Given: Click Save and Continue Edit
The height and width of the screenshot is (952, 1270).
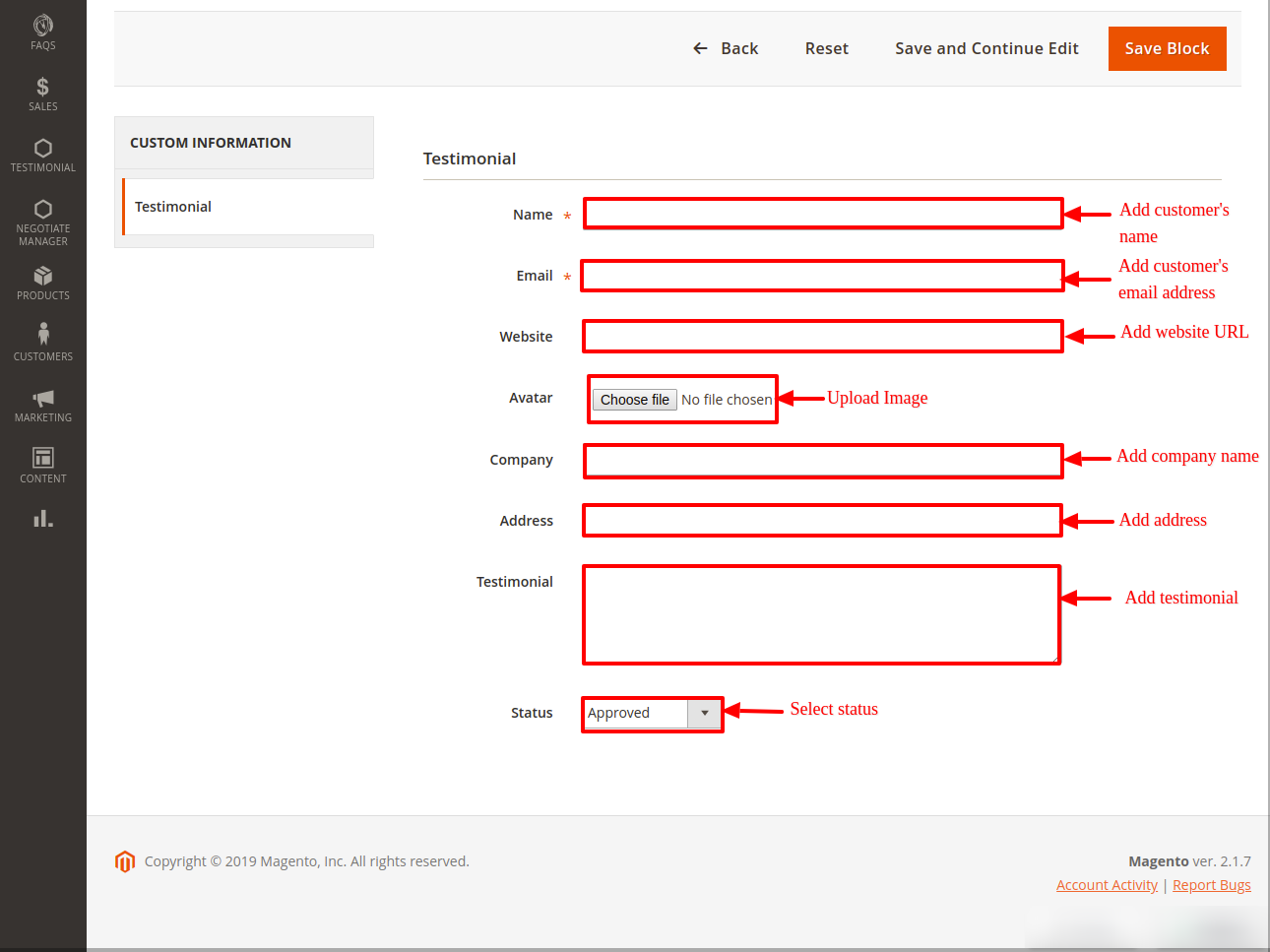Looking at the screenshot, I should (986, 48).
